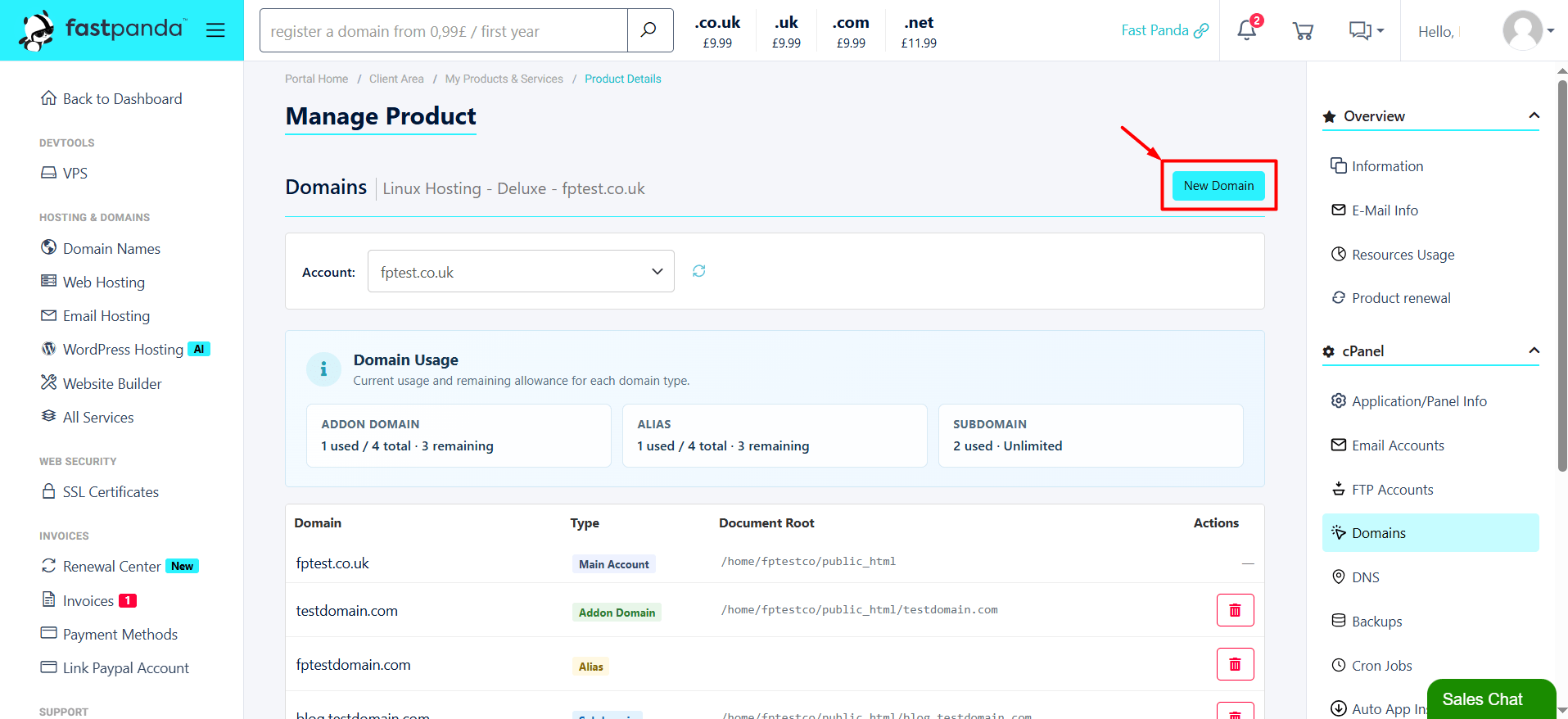Click the New Domain button

(x=1218, y=186)
